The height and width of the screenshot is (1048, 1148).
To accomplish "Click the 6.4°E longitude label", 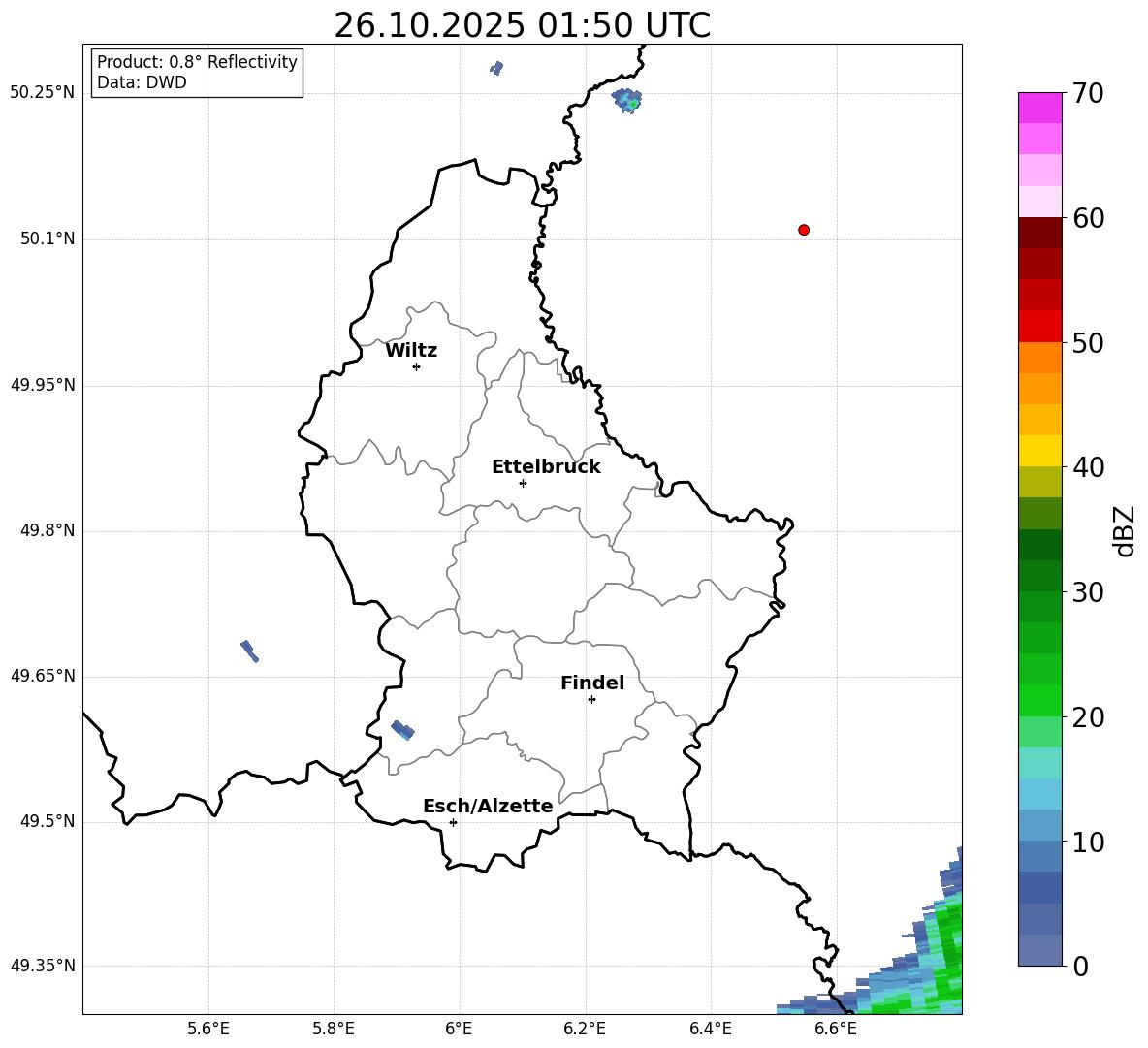I will tap(710, 1030).
